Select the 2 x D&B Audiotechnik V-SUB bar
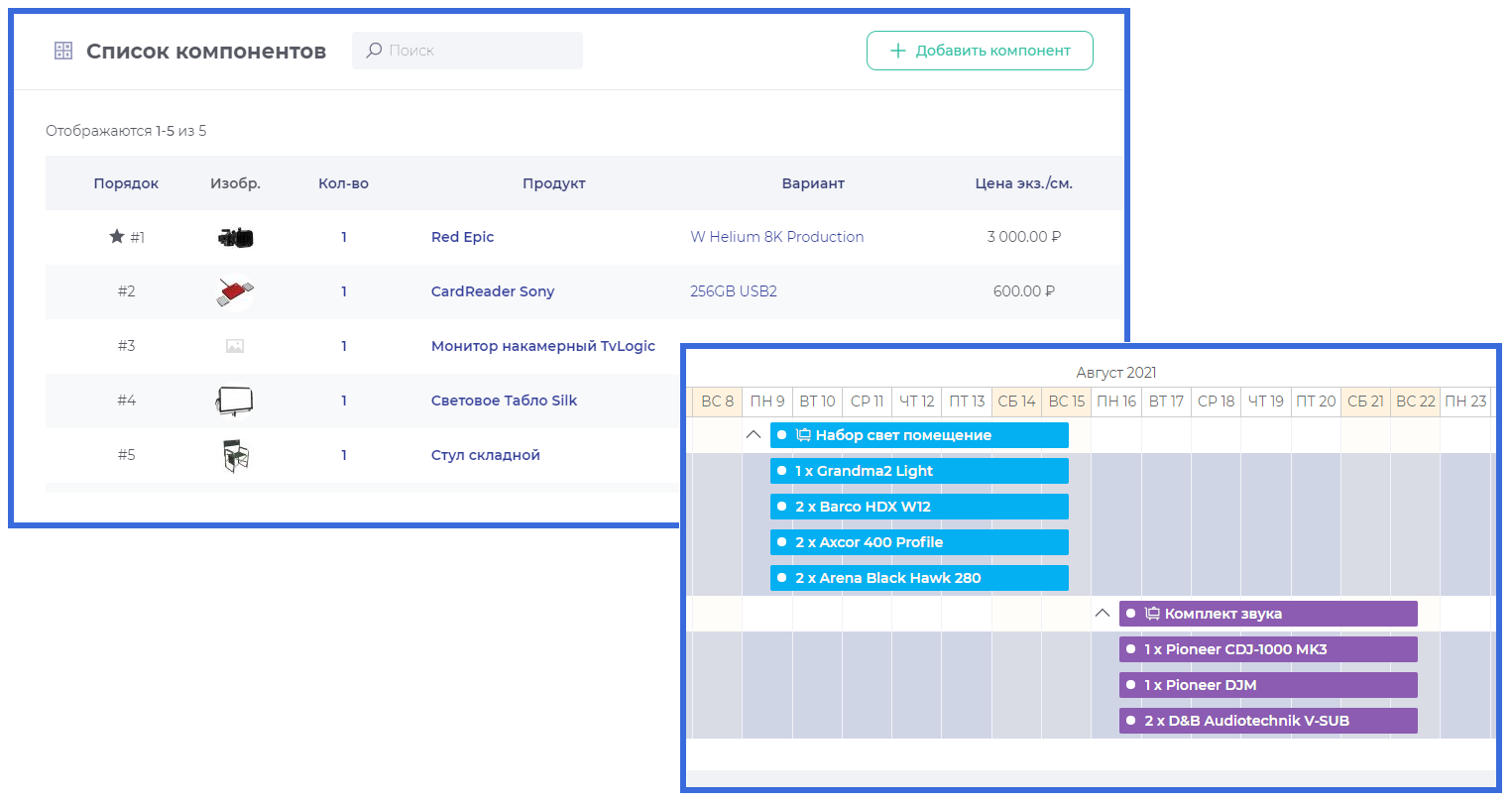Image resolution: width=1512 pixels, height=803 pixels. 1268,721
